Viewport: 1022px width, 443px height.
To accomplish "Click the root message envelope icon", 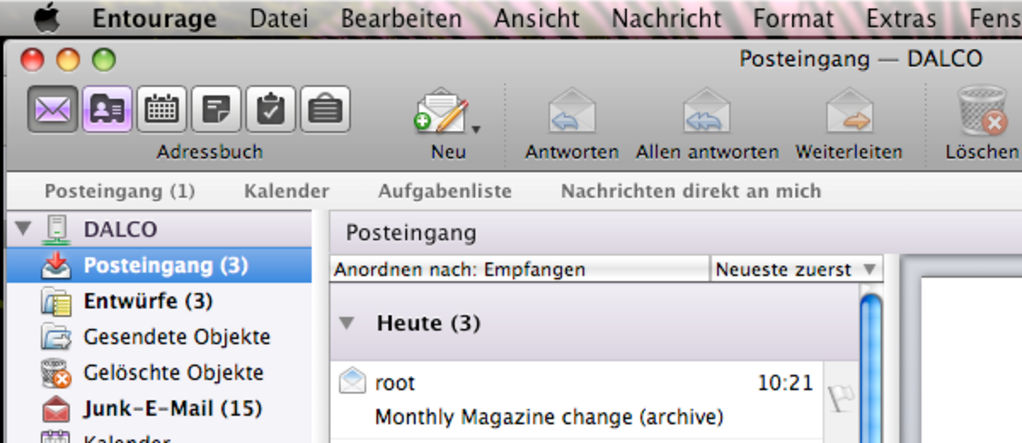I will click(x=353, y=381).
